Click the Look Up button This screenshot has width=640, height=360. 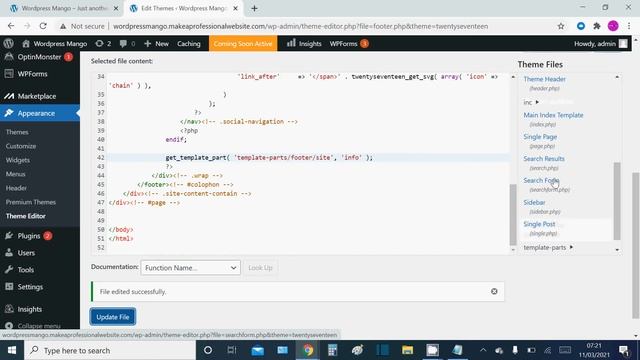coord(260,268)
